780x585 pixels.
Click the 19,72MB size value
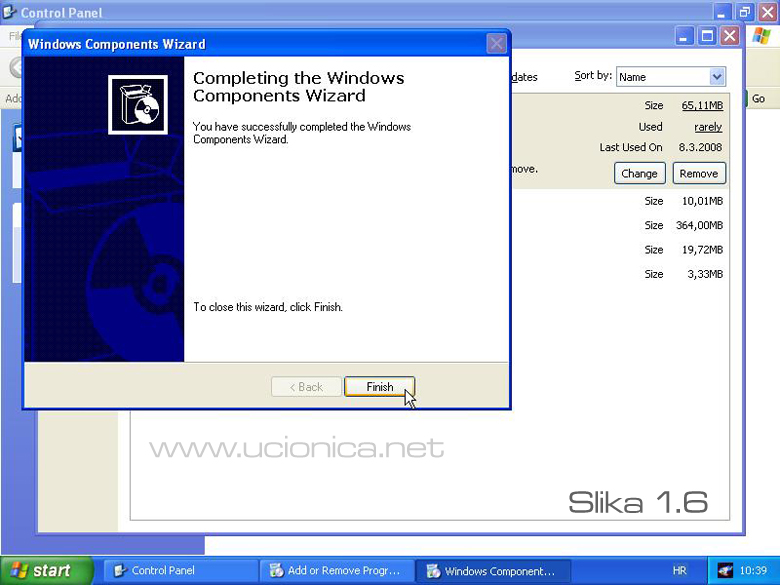[x=702, y=250]
